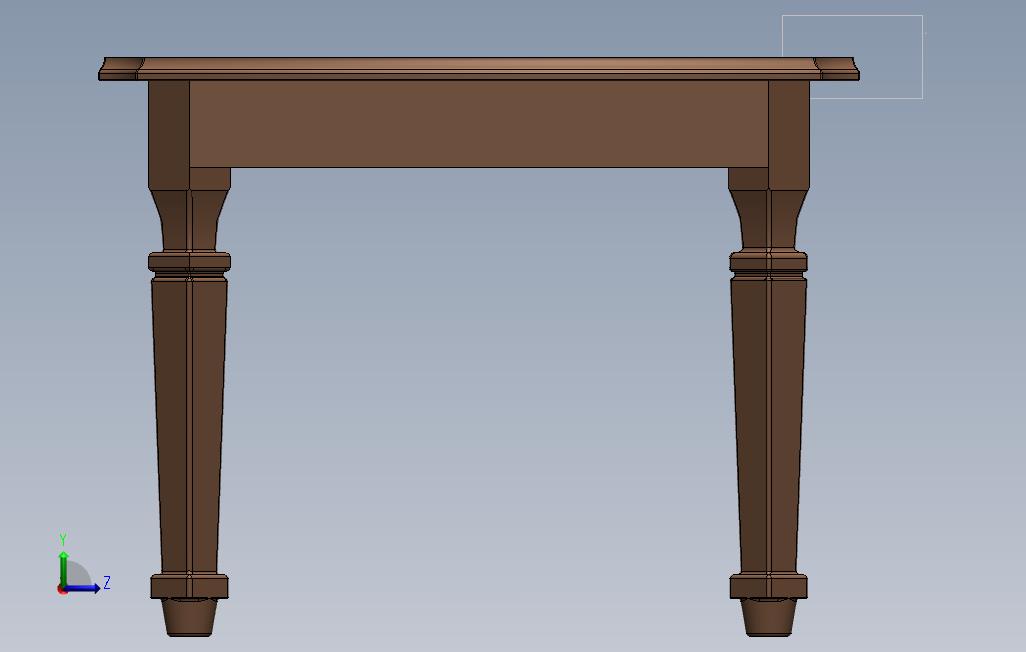Select the square base block above left foot
Screen dimensions: 1026x652
tap(189, 586)
